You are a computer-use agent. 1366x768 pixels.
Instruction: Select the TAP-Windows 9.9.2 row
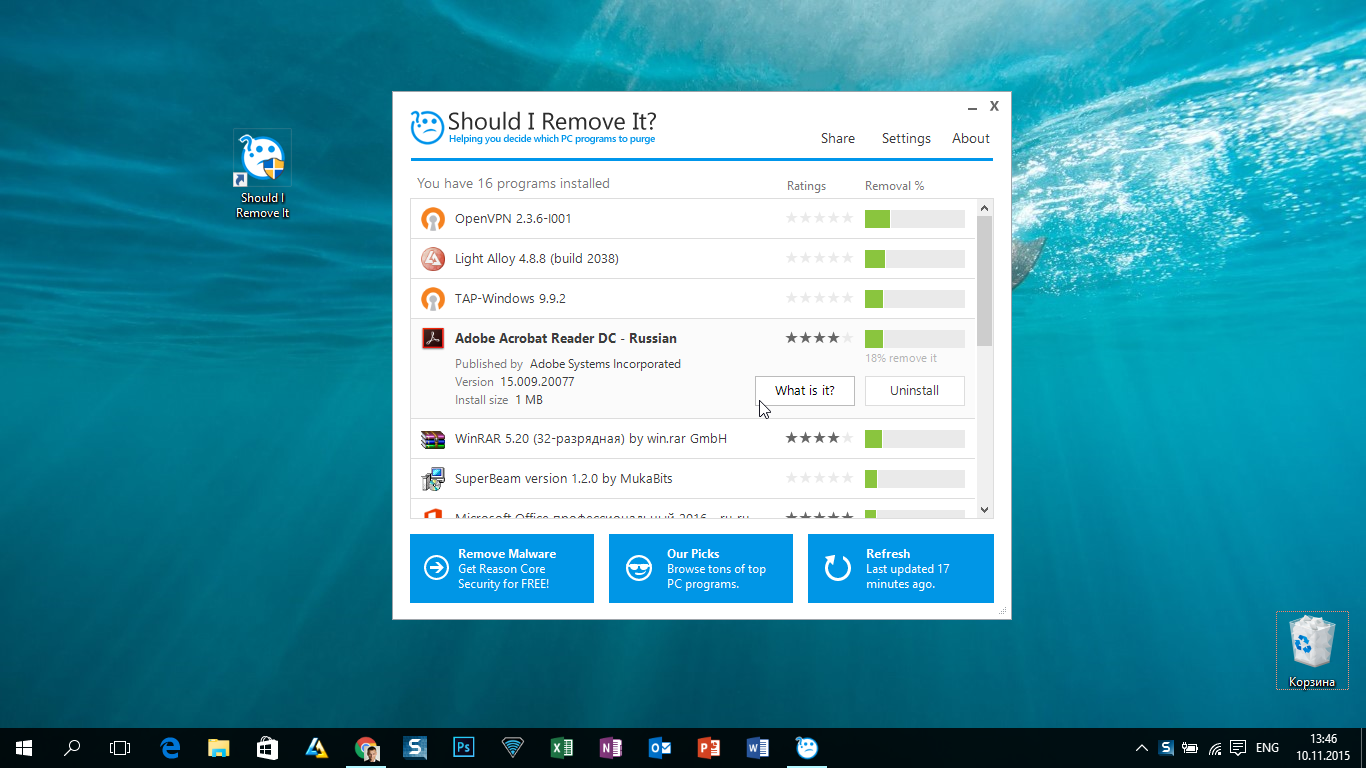point(693,299)
